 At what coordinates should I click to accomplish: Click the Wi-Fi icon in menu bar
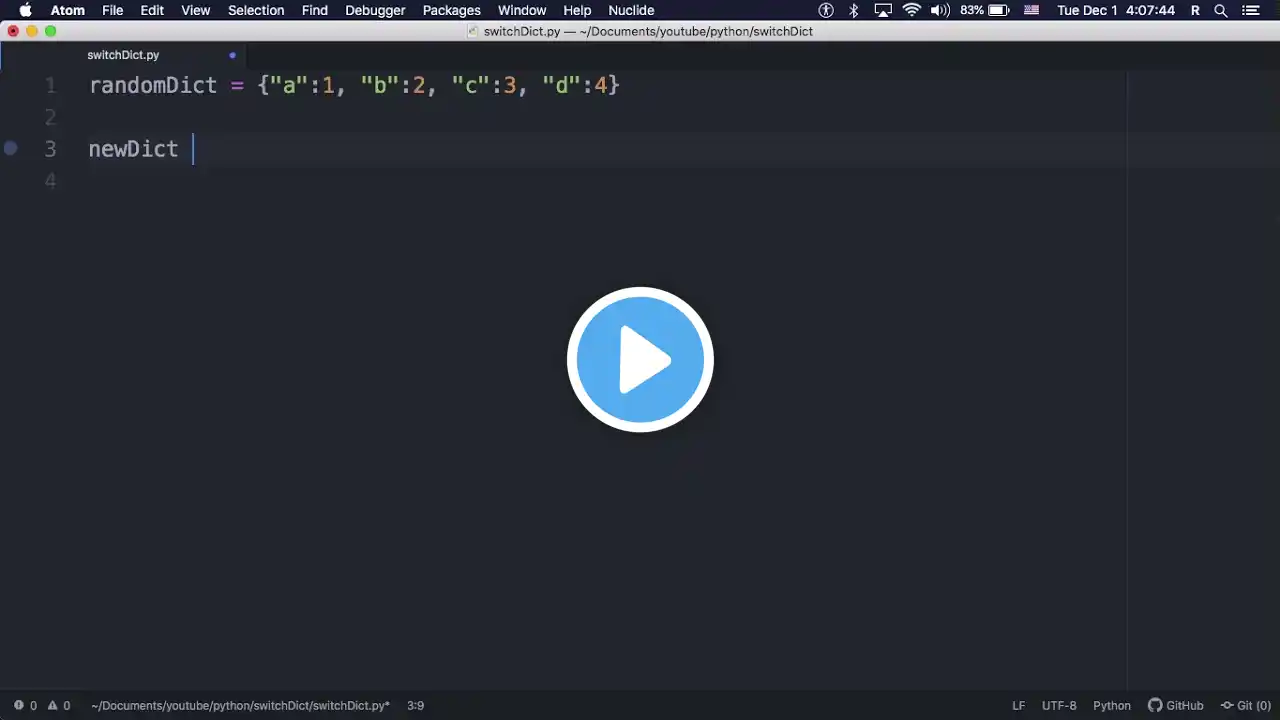(x=912, y=10)
